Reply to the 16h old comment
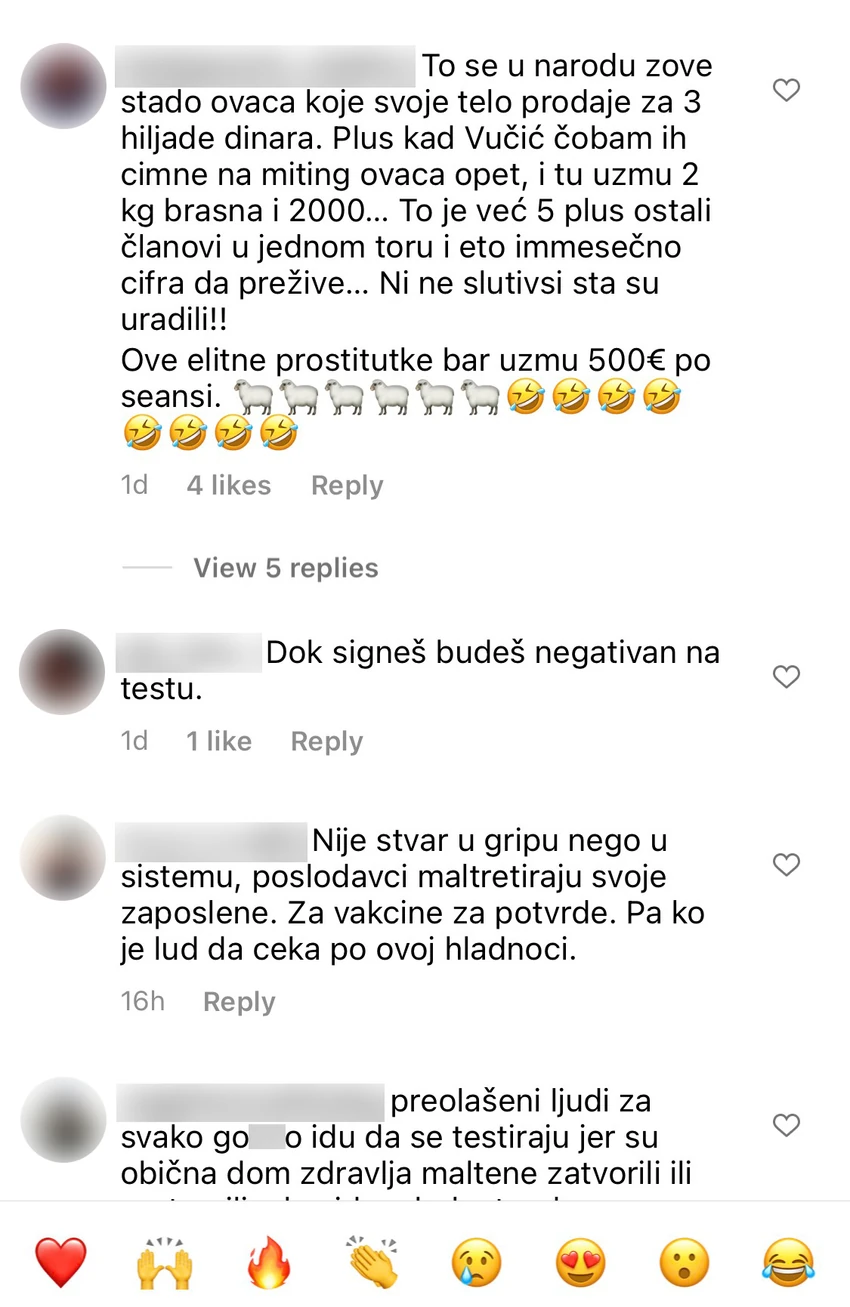850x1307 pixels. (x=239, y=1002)
